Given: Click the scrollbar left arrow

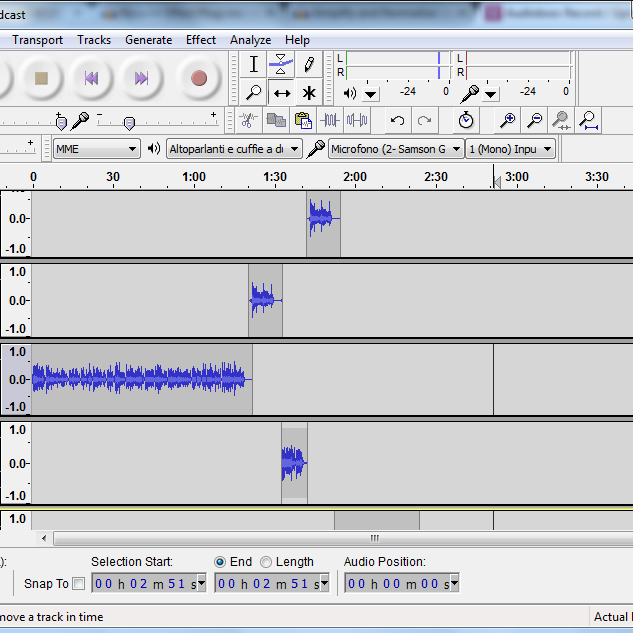Looking at the screenshot, I should point(44,538).
